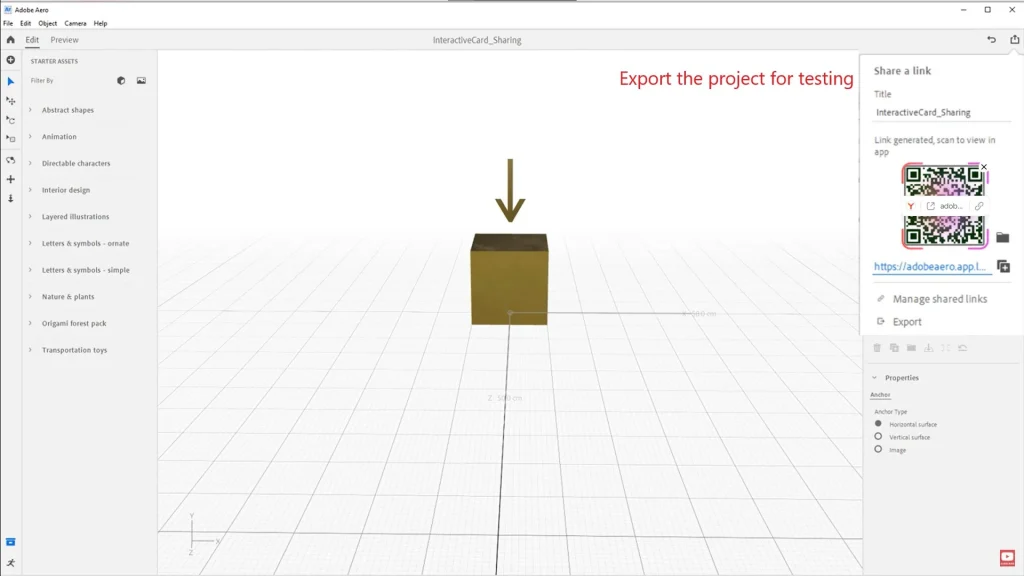
Task: Select the blue Selection arrow tool
Action: pos(10,82)
